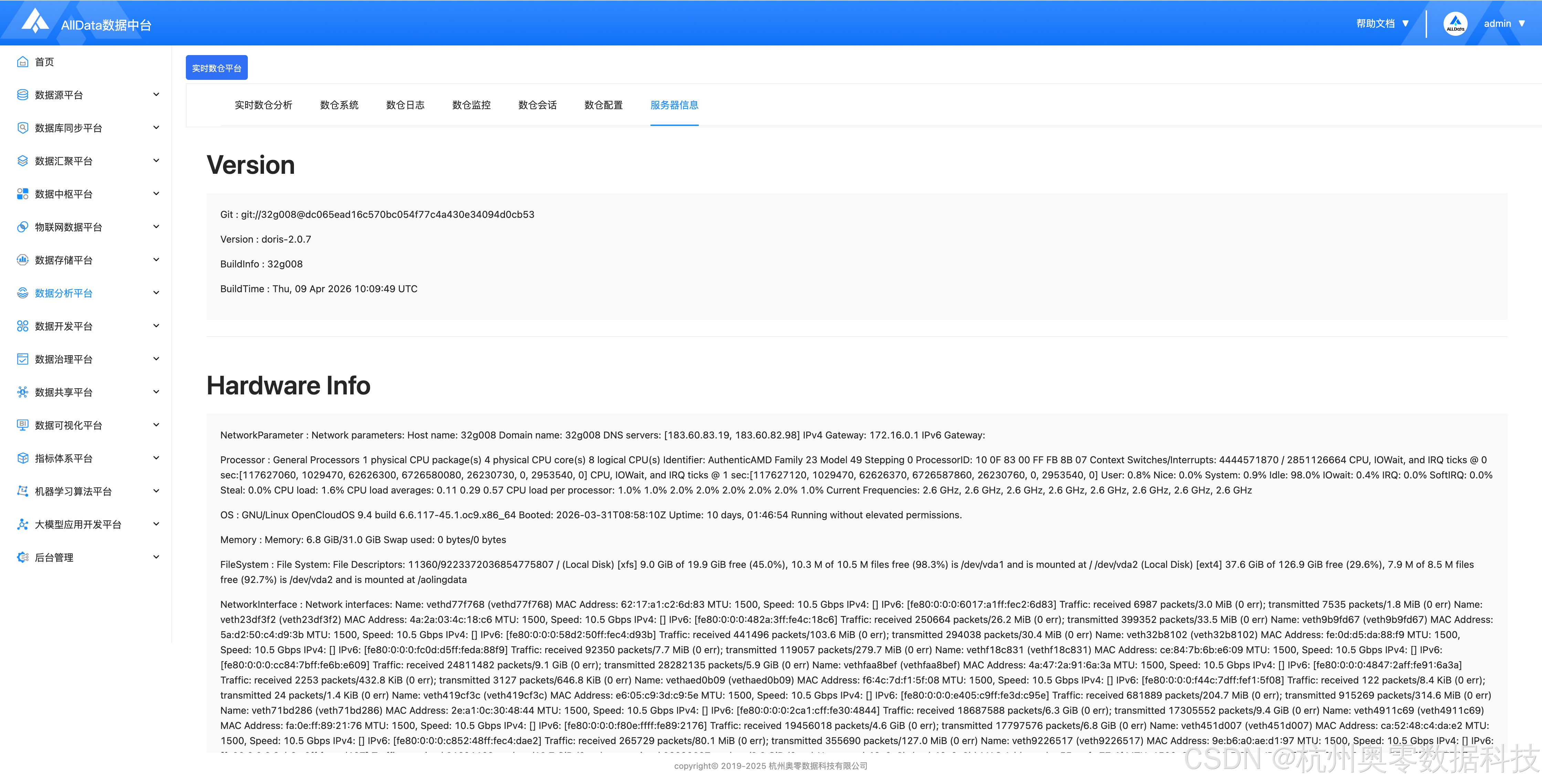Click the home icon beside 首页
The height and width of the screenshot is (784, 1542).
tap(23, 62)
